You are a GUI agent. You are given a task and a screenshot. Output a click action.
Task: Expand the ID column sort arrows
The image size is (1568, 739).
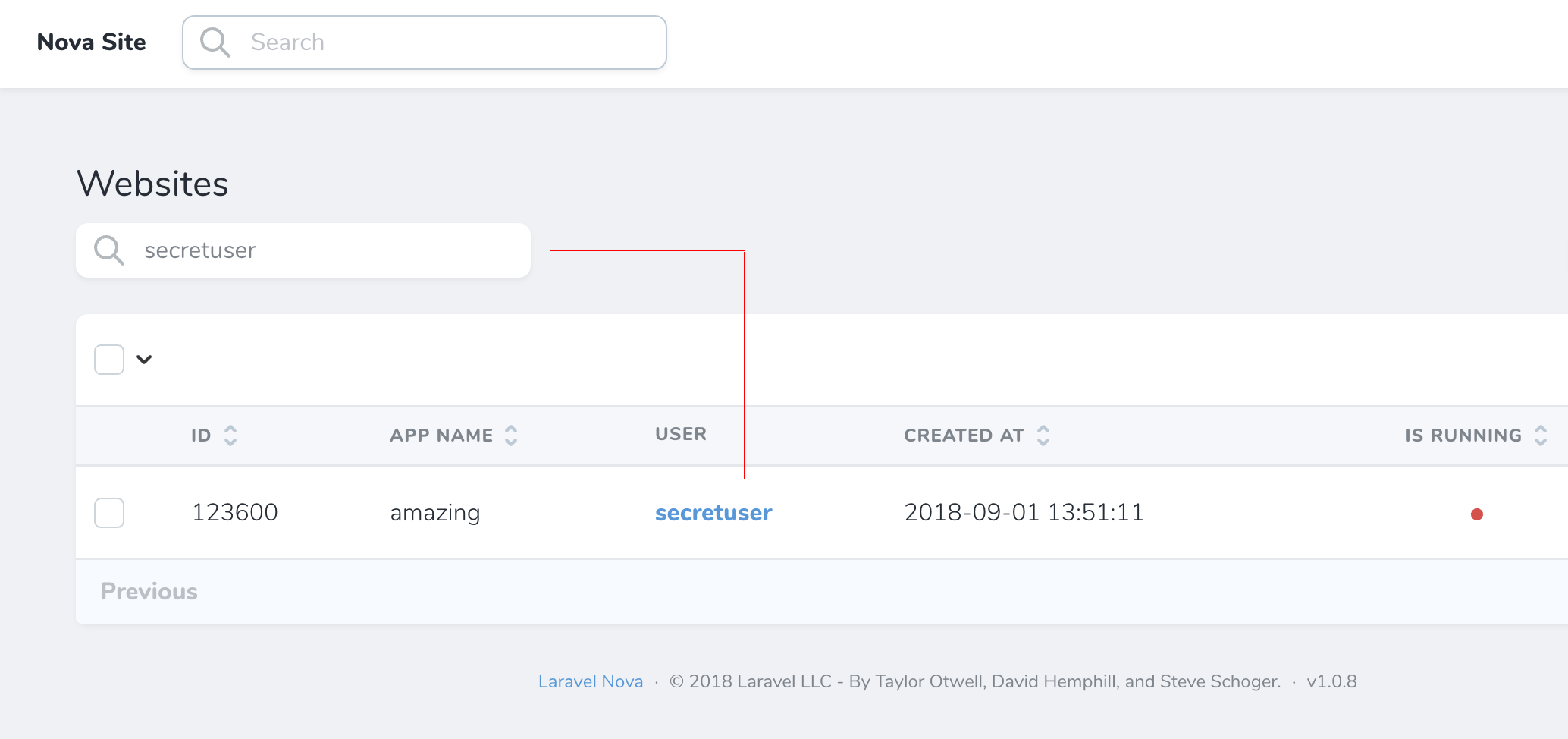pyautogui.click(x=230, y=435)
